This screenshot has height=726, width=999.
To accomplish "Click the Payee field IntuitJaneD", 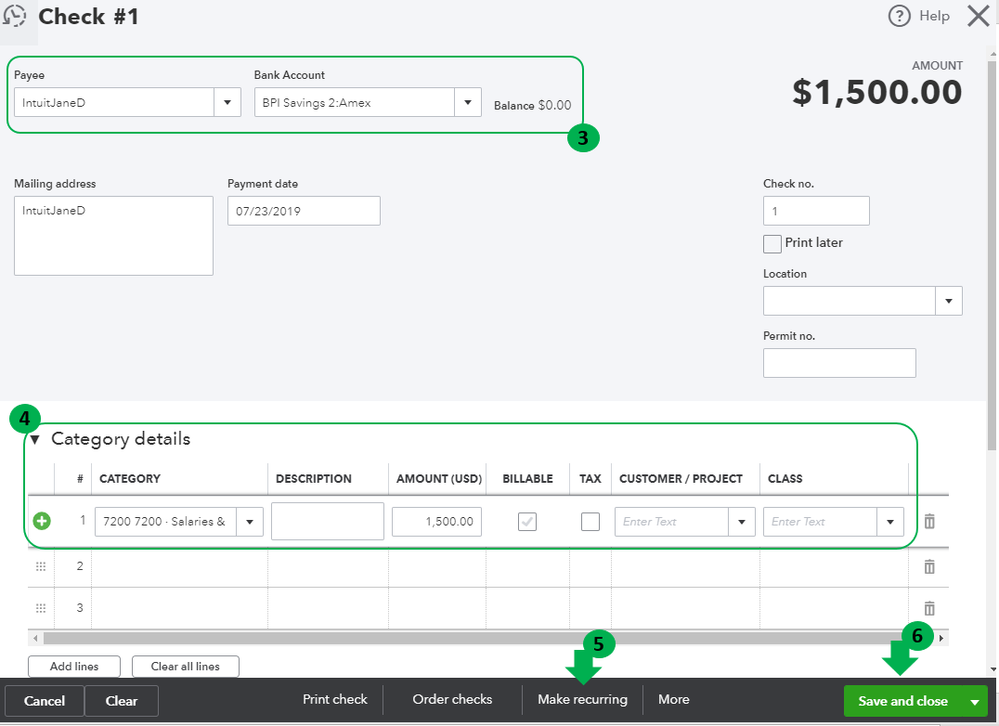I will 114,103.
